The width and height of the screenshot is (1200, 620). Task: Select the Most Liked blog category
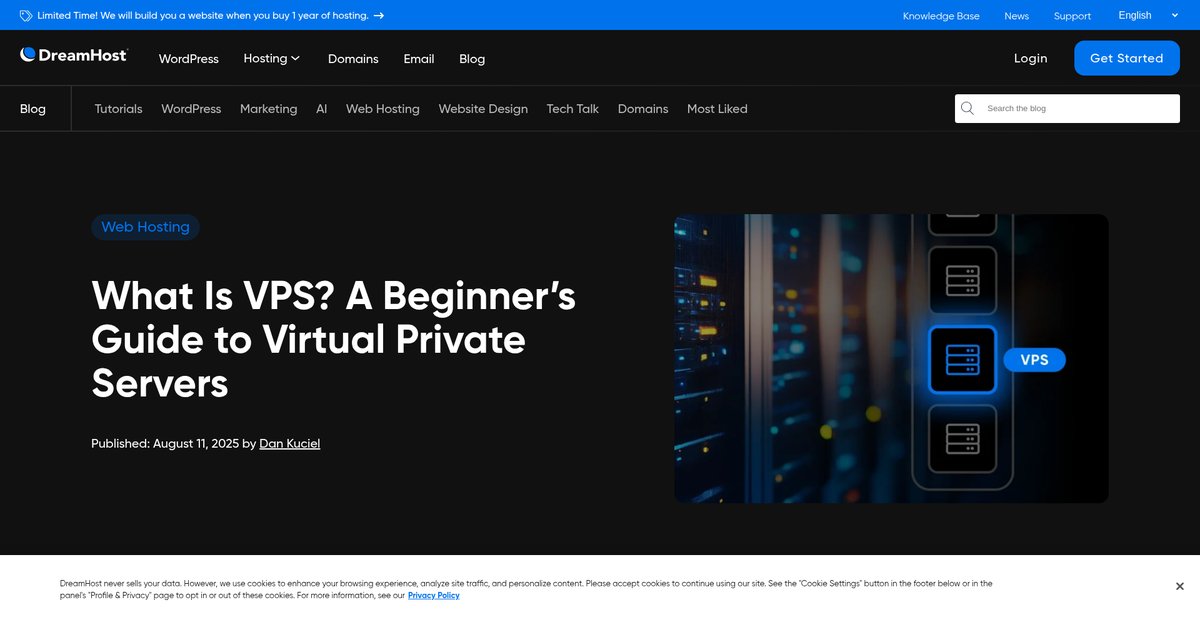coord(717,109)
